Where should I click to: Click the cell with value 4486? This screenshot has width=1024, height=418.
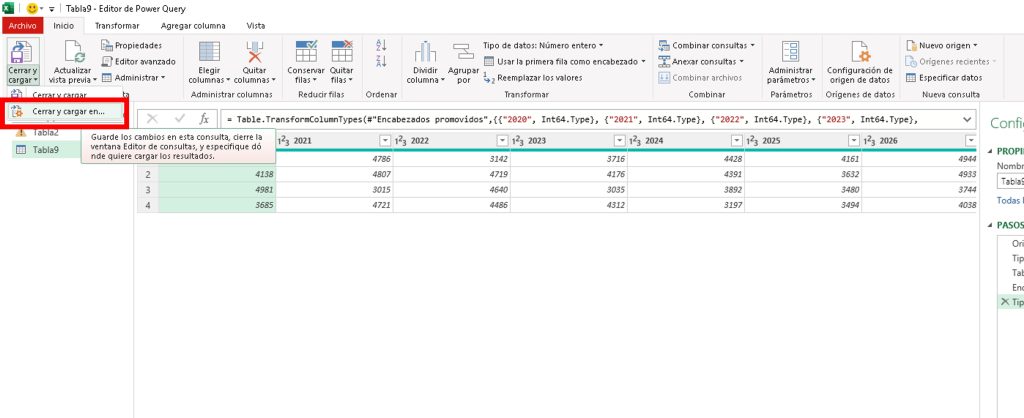click(452, 206)
